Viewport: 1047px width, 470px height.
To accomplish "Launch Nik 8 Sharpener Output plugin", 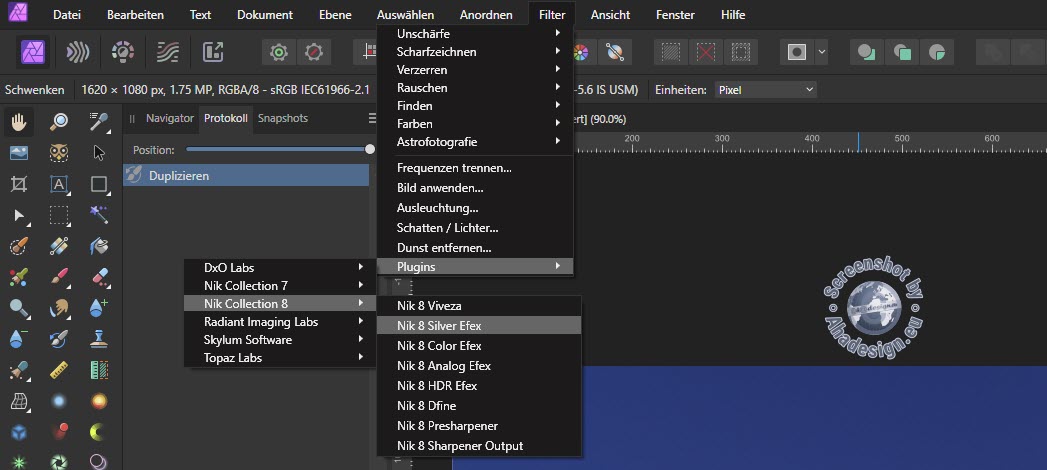I will 479,445.
